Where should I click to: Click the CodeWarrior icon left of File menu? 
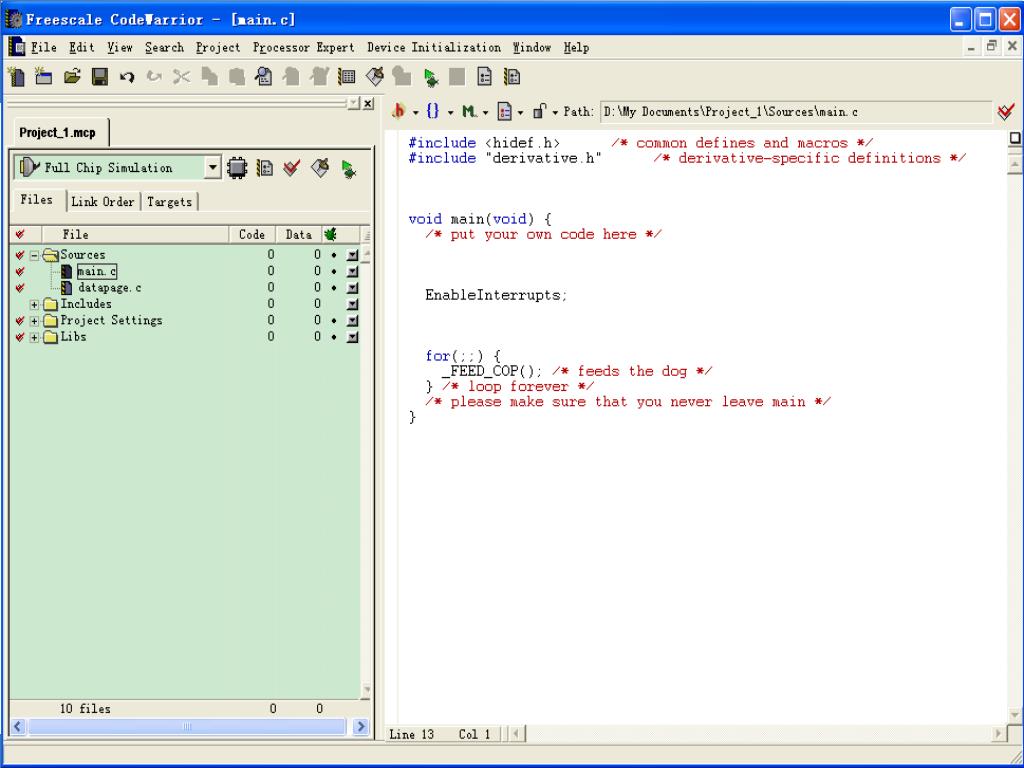click(16, 47)
